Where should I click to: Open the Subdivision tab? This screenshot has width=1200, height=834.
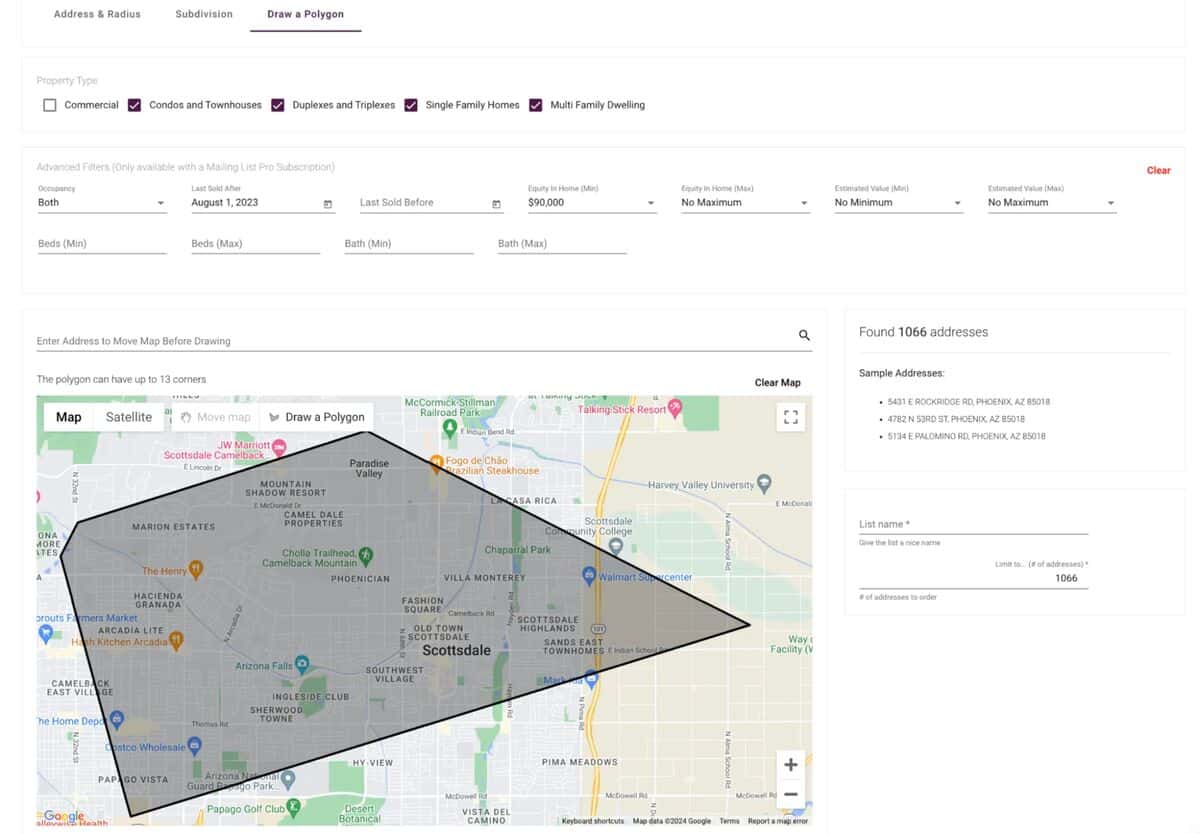[204, 14]
